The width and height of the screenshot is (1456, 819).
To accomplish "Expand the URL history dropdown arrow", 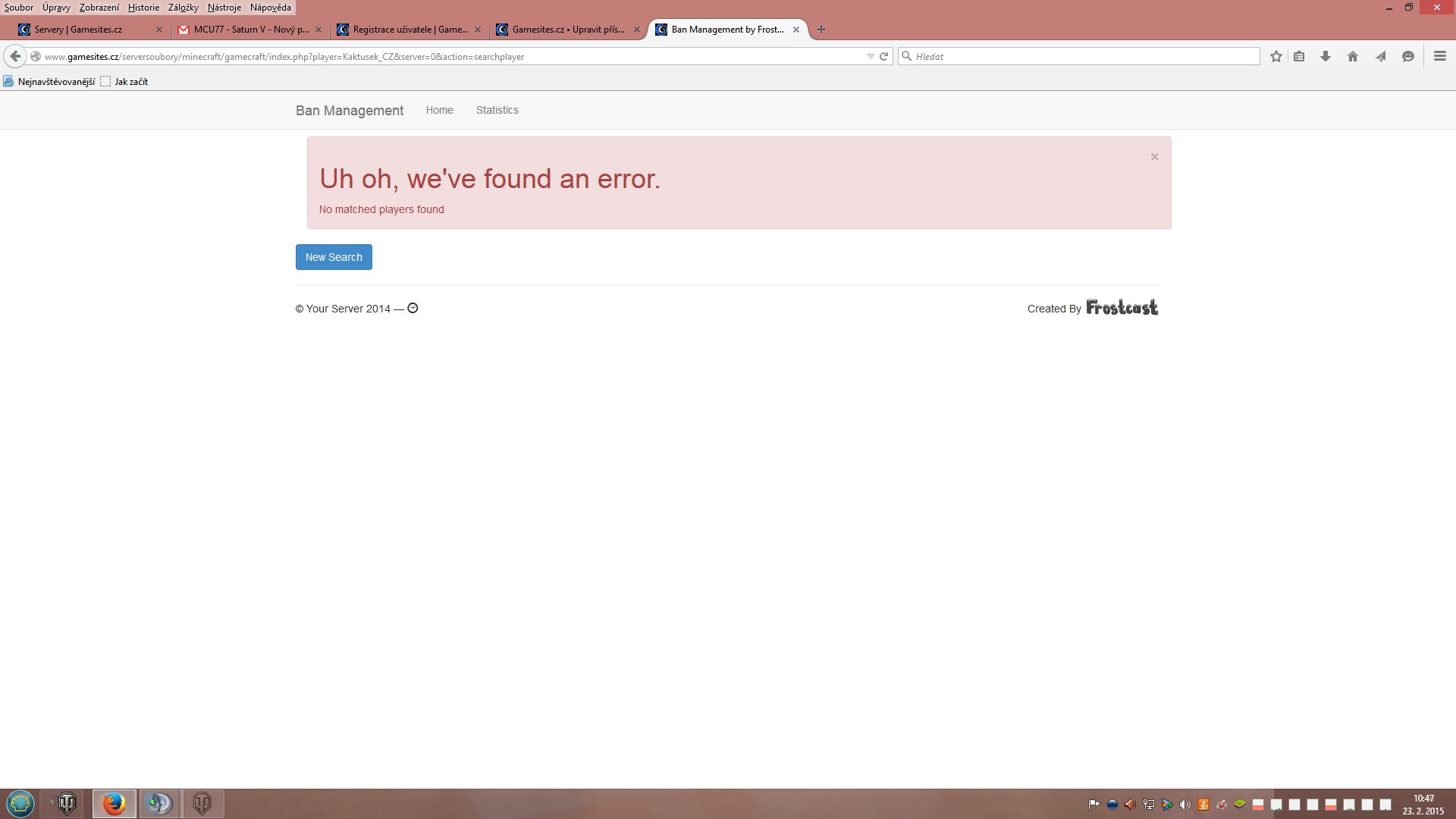I will (871, 56).
